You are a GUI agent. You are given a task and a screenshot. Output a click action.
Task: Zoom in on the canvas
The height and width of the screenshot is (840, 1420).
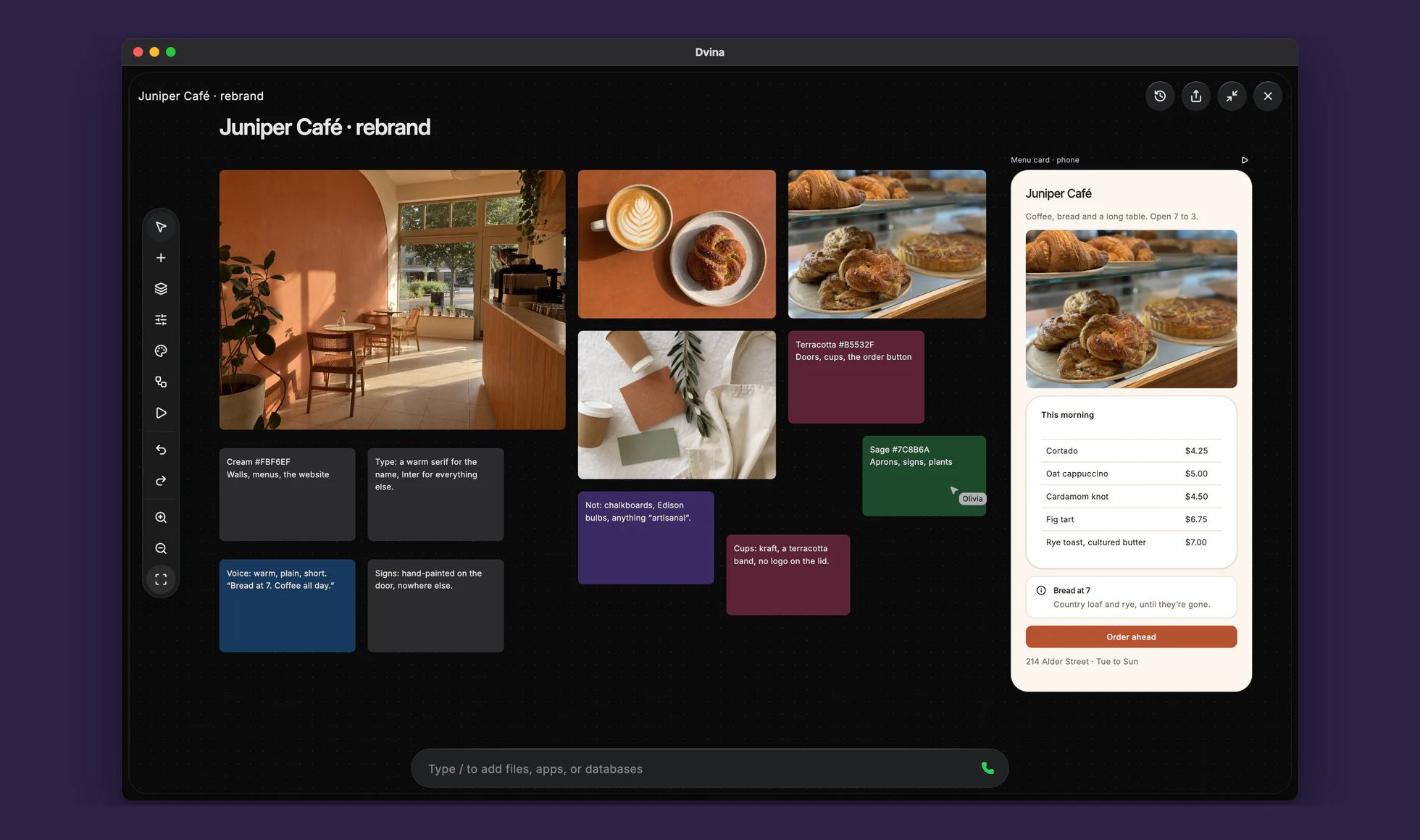point(161,518)
